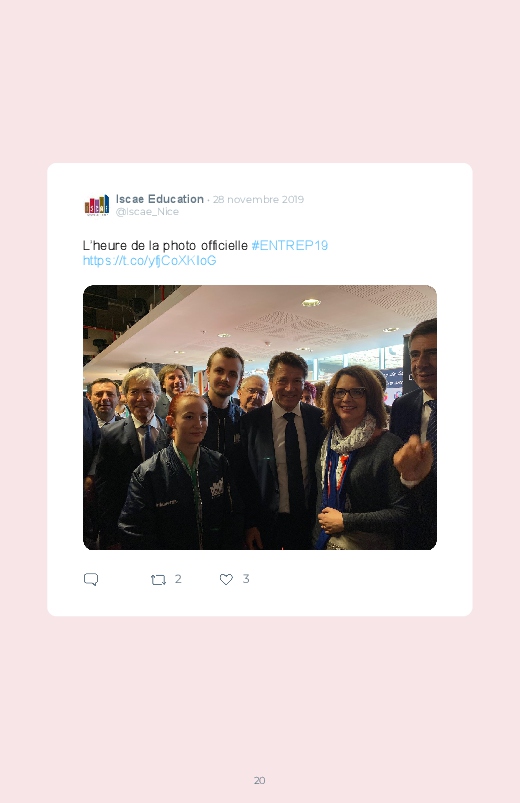This screenshot has height=803, width=520.
Task: Open the official group photo
Action: 260,417
